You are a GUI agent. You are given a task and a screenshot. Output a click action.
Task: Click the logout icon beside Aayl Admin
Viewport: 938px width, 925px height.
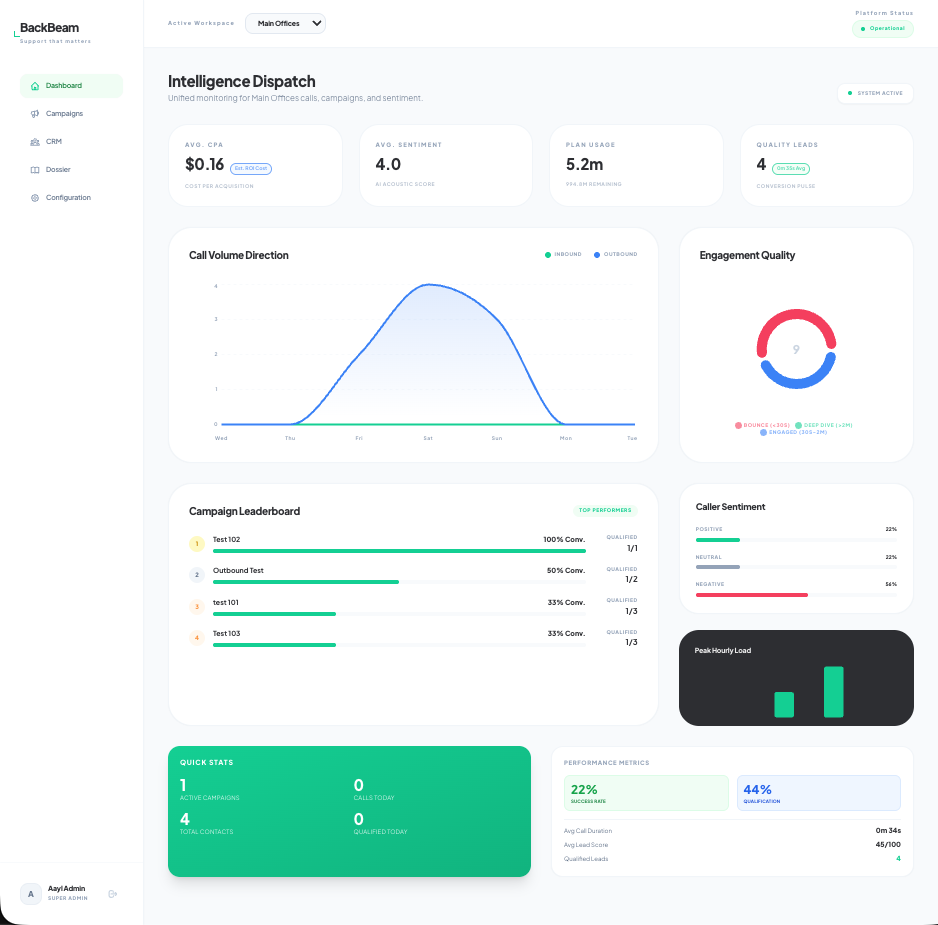(112, 893)
